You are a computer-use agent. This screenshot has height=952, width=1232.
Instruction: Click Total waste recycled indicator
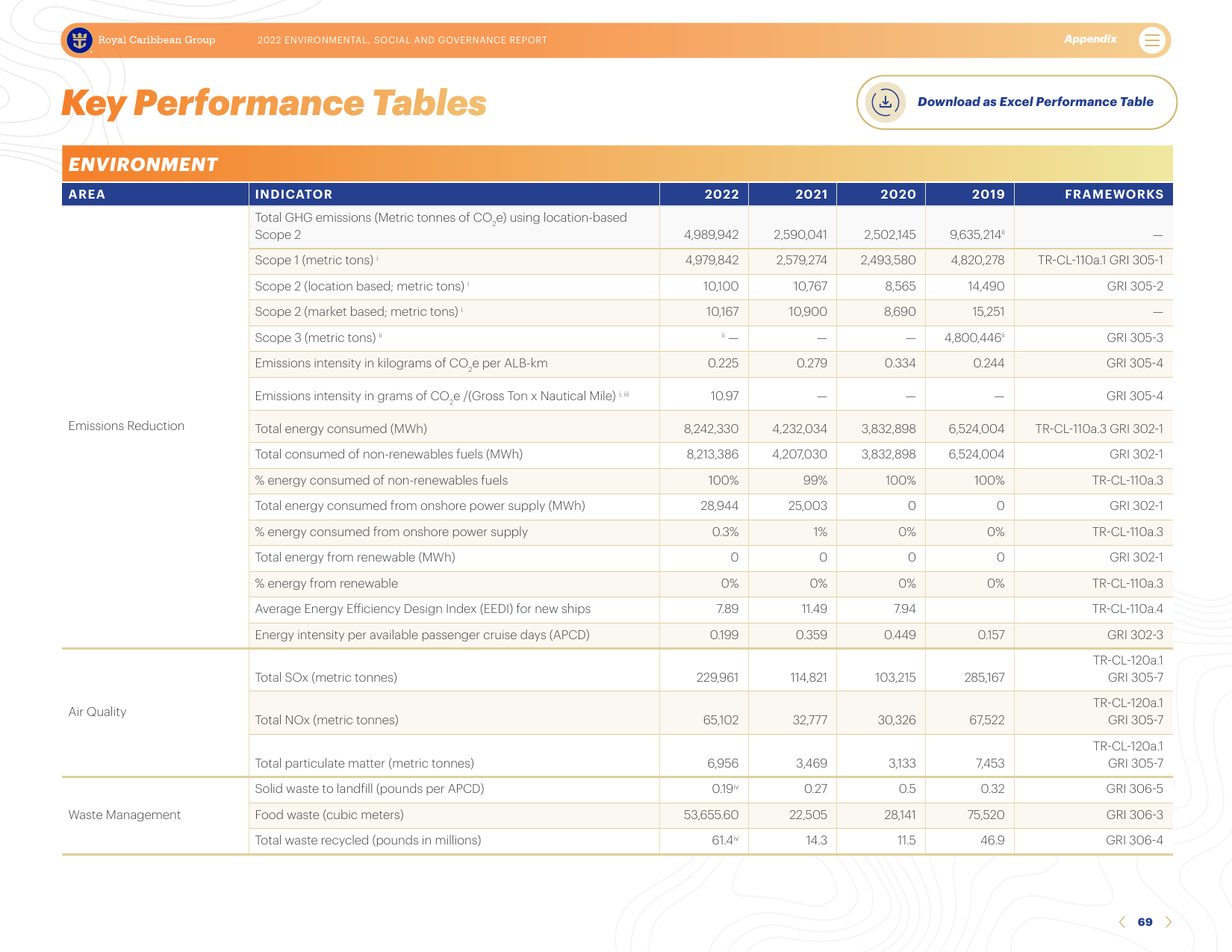click(368, 840)
